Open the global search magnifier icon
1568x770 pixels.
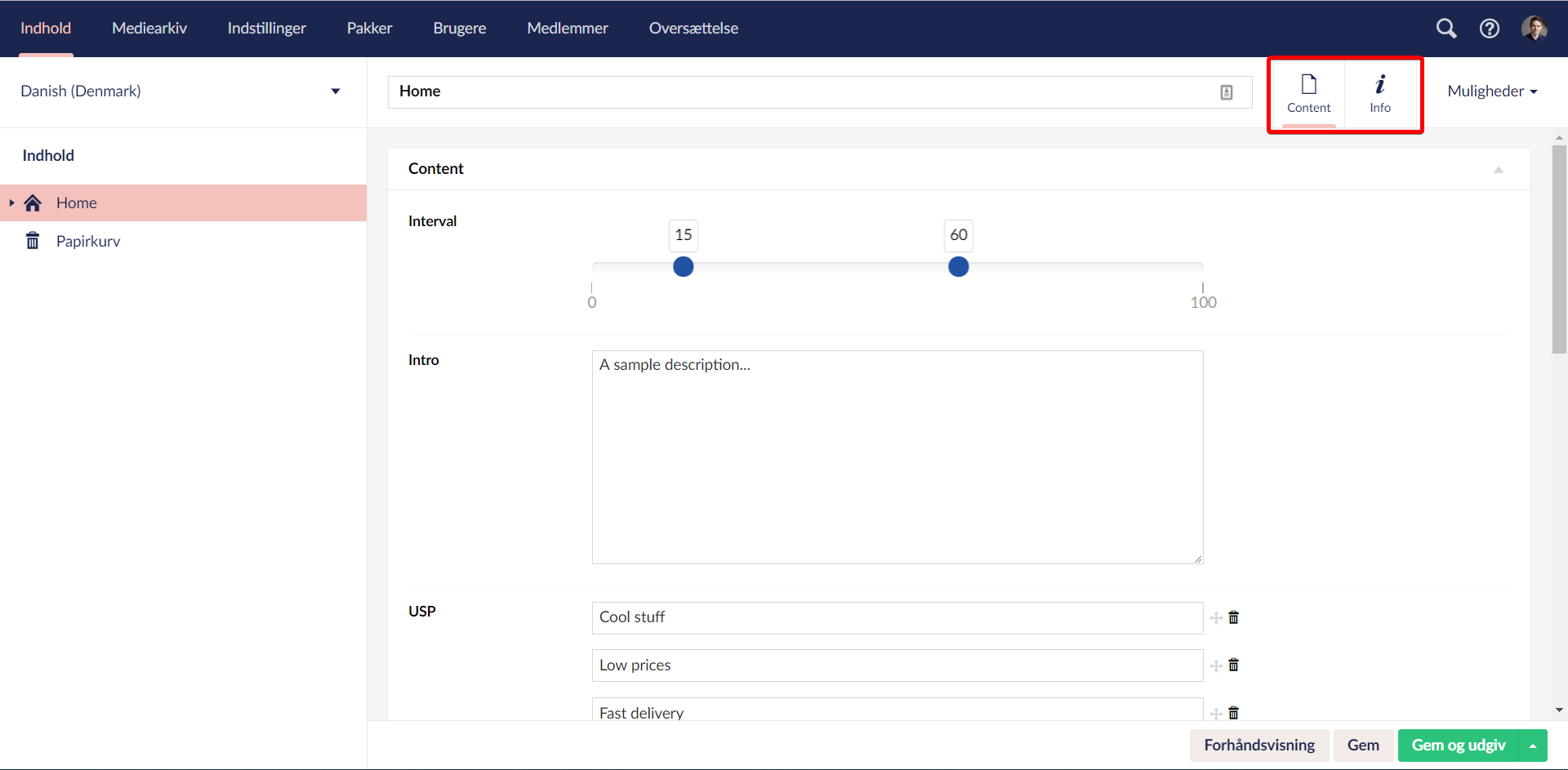tap(1446, 28)
